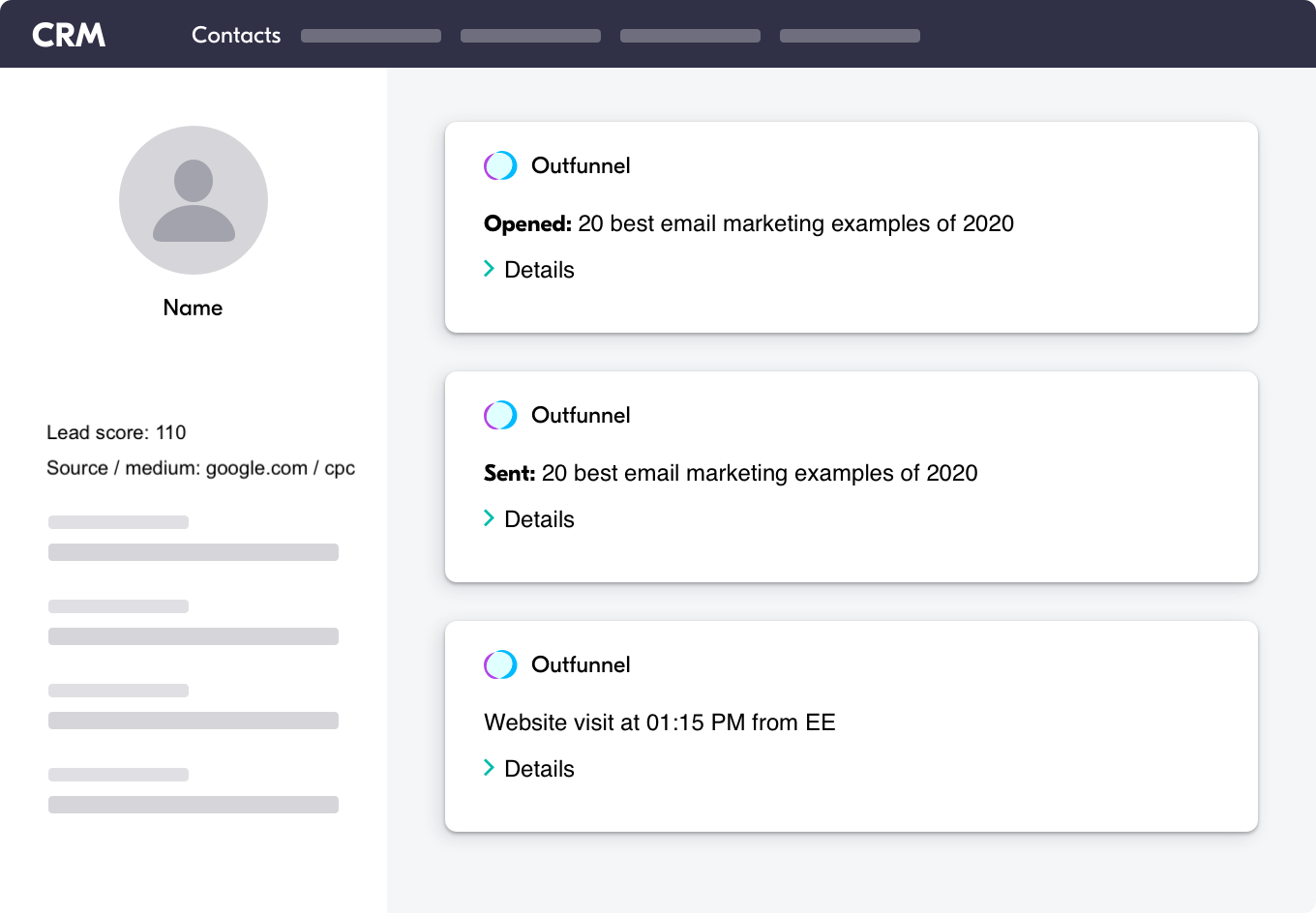Select the Lead score: 110 field
The image size is (1316, 913).
click(x=116, y=432)
